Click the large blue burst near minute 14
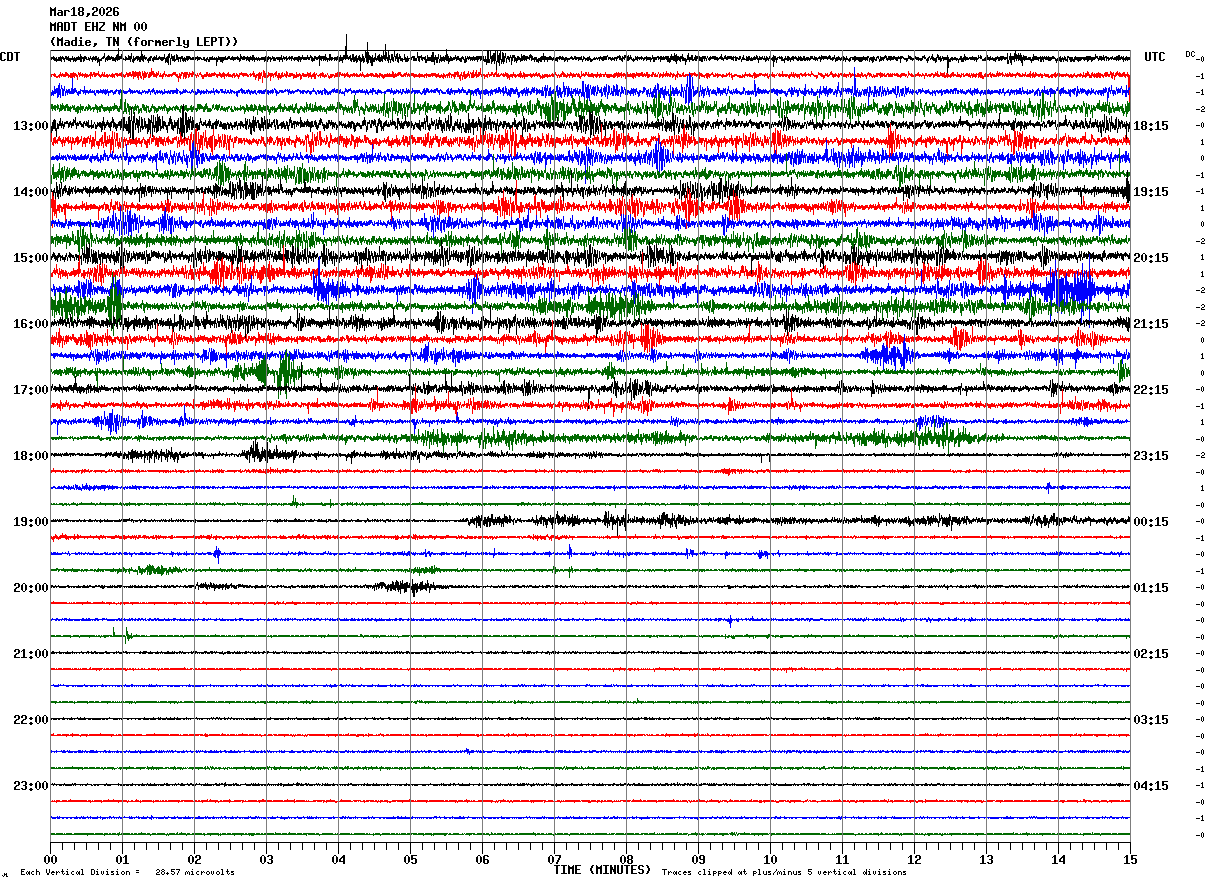The height and width of the screenshot is (886, 1210). tap(1066, 290)
